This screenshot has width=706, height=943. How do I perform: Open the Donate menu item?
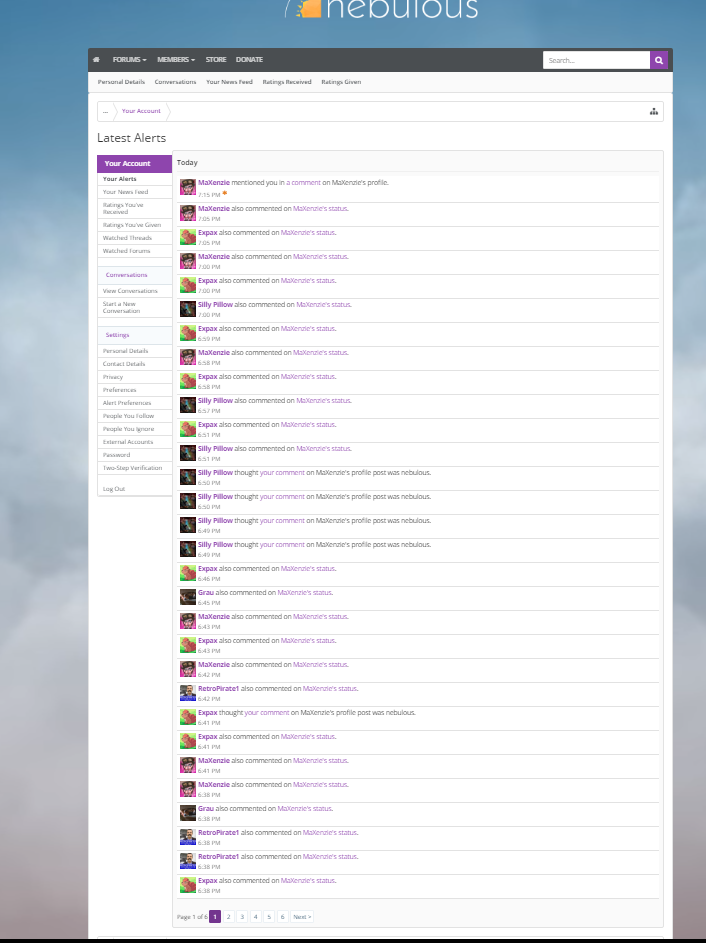249,60
